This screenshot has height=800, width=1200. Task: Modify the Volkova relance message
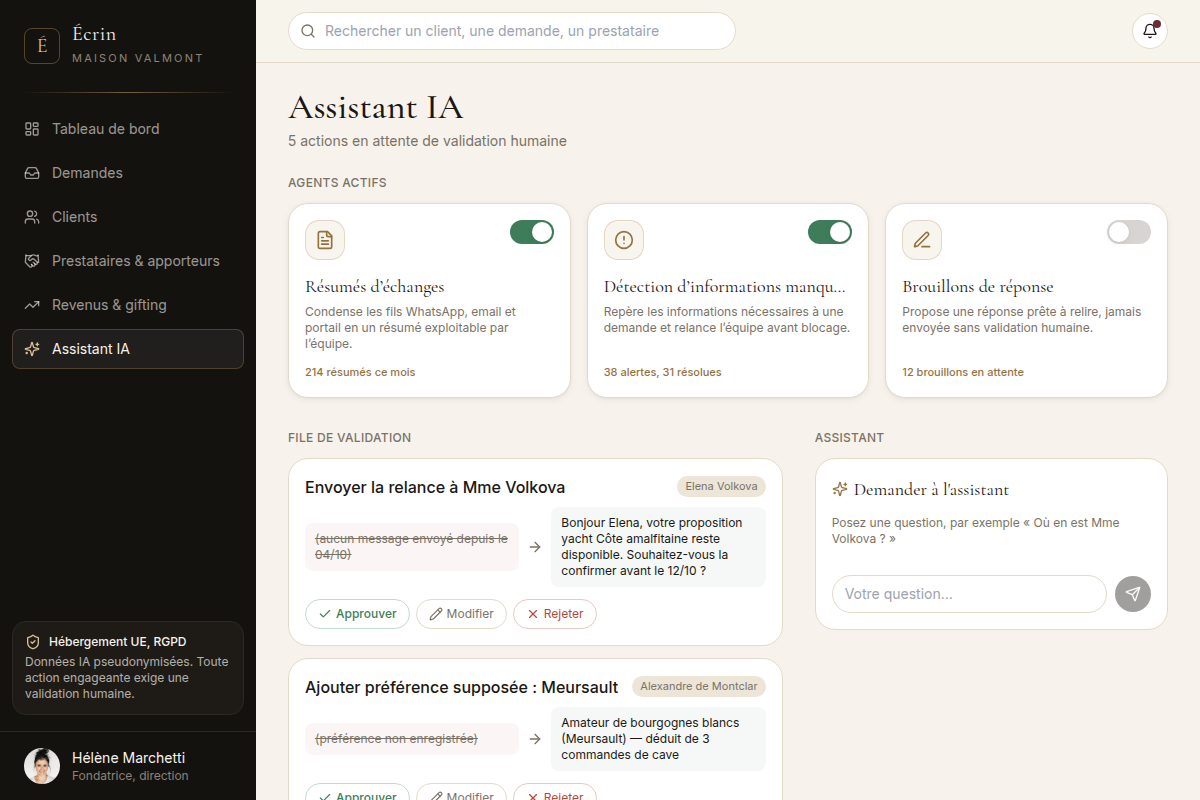point(461,614)
